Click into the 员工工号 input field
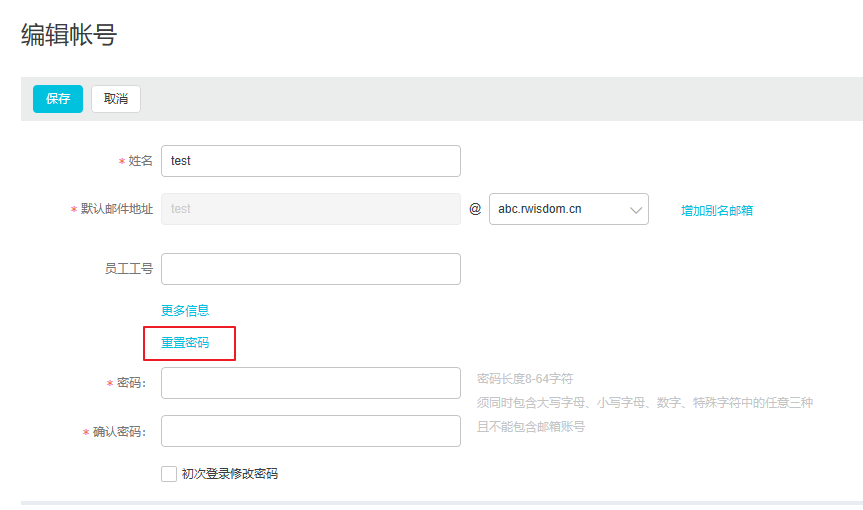Viewport: 863px width, 510px height. tap(310, 269)
